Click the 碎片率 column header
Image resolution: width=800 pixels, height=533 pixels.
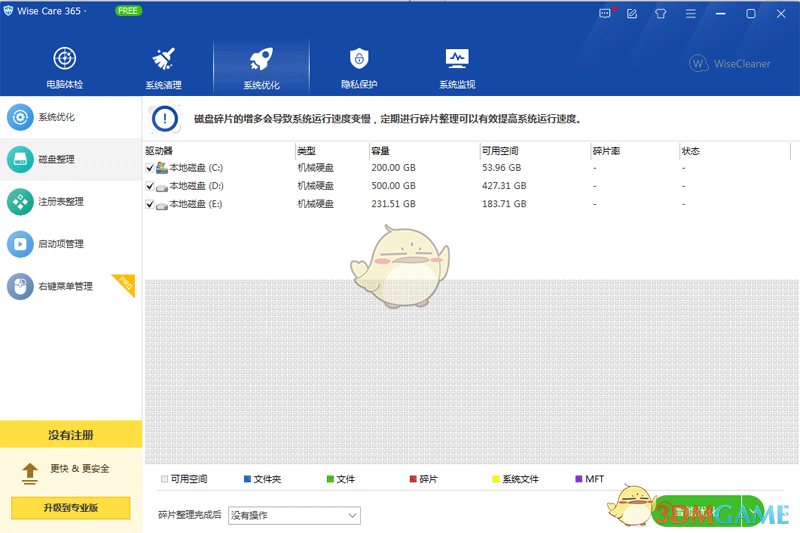(x=606, y=151)
